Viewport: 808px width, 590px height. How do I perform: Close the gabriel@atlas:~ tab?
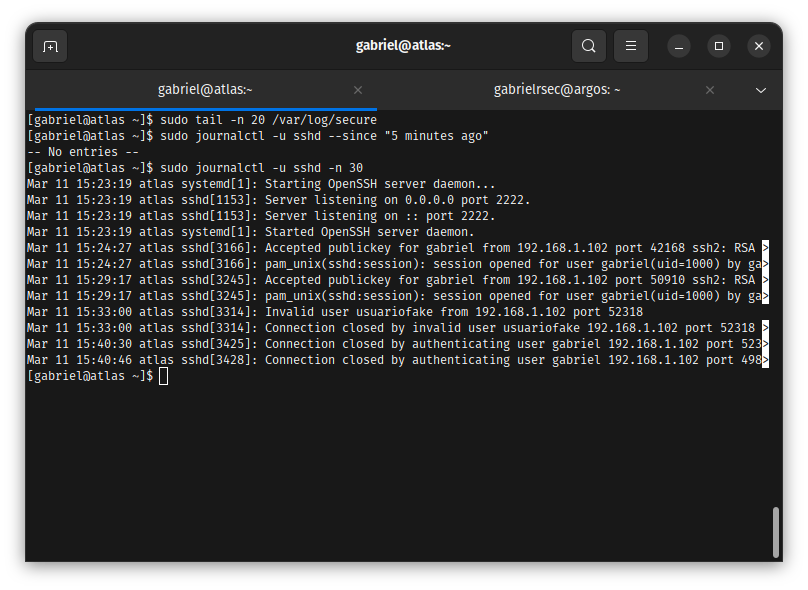pyautogui.click(x=358, y=90)
